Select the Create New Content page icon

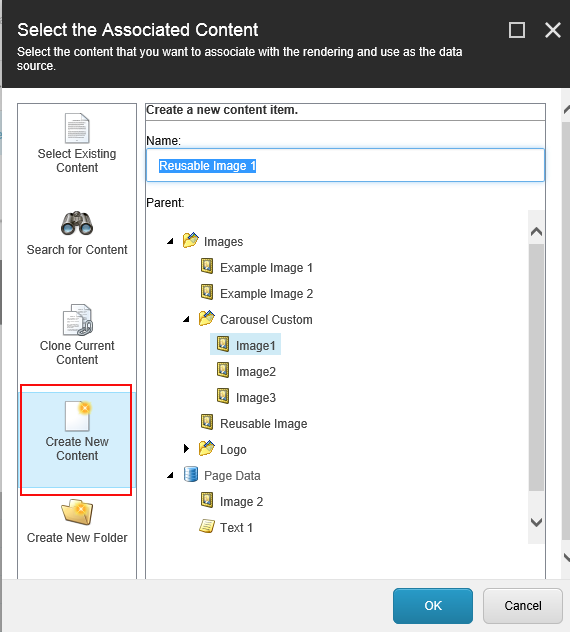click(78, 416)
